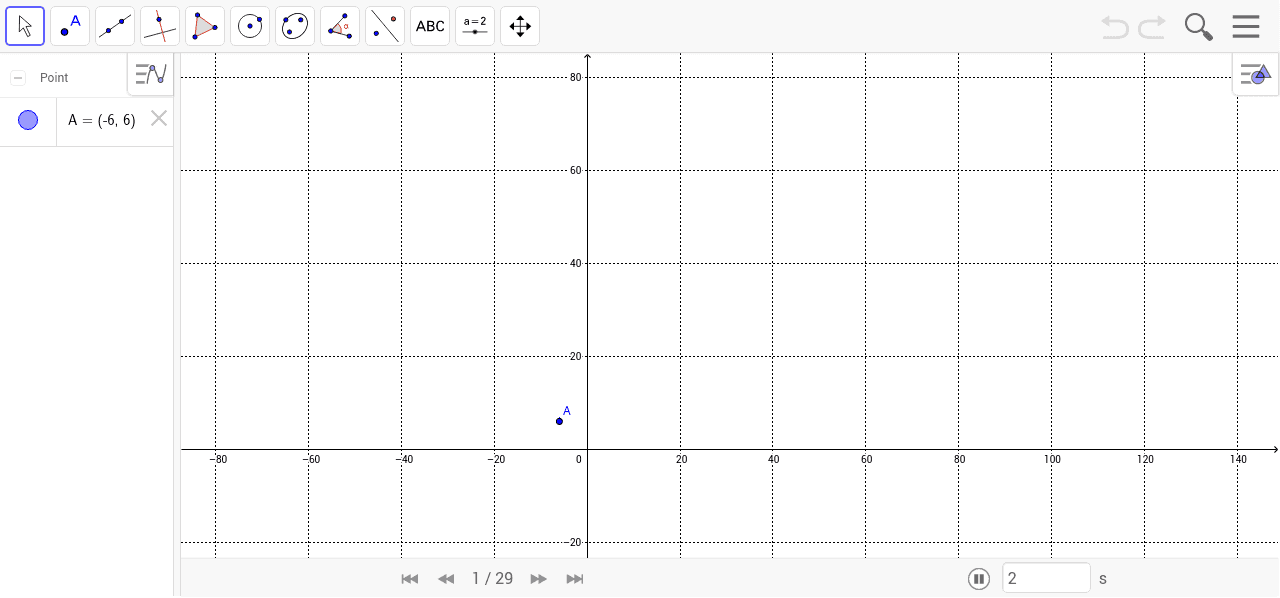Screen dimensions: 1280x598
Task: Go back one construction step
Action: tap(446, 579)
